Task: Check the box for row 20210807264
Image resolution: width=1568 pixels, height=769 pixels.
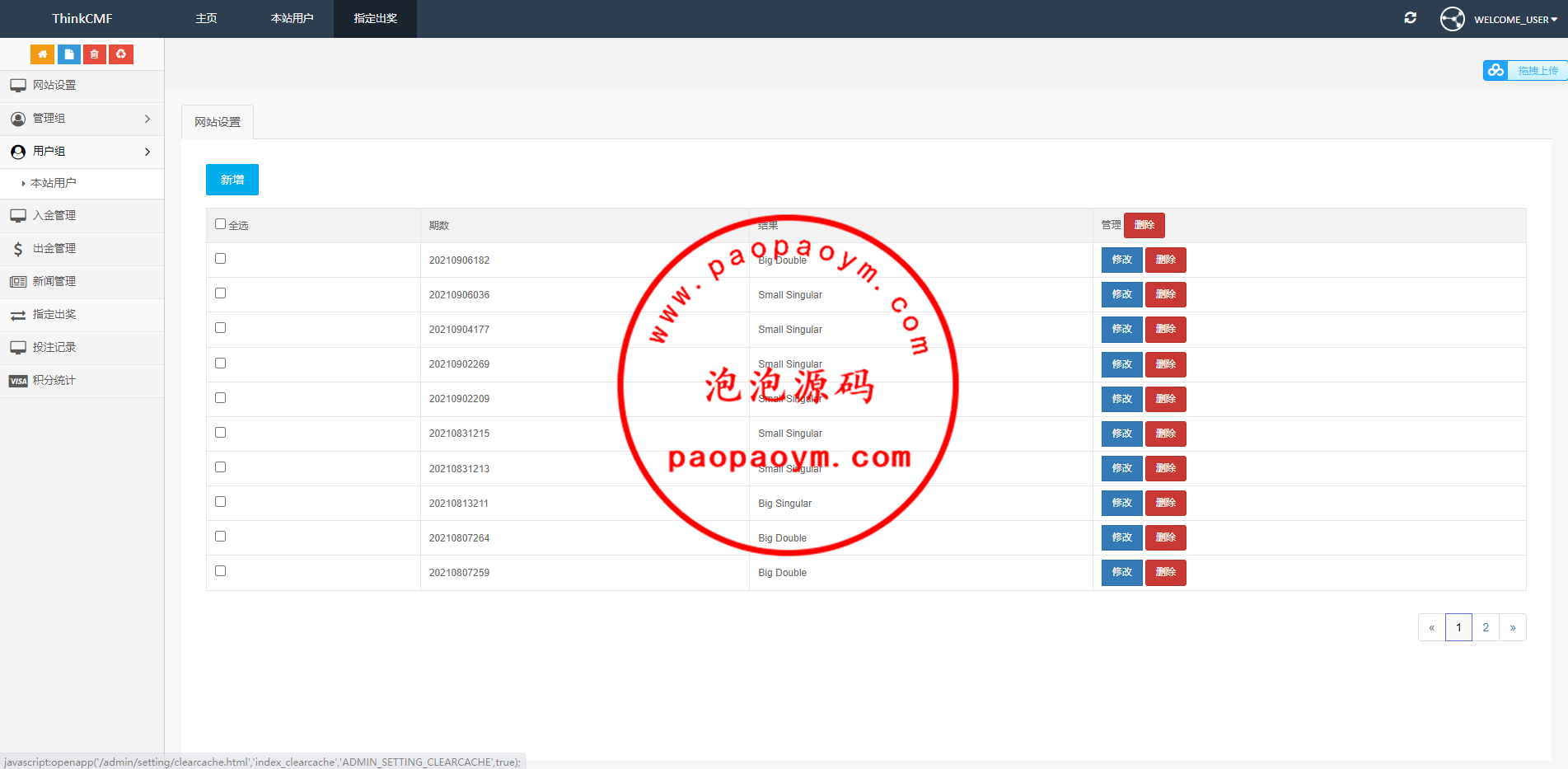Action: 220,536
